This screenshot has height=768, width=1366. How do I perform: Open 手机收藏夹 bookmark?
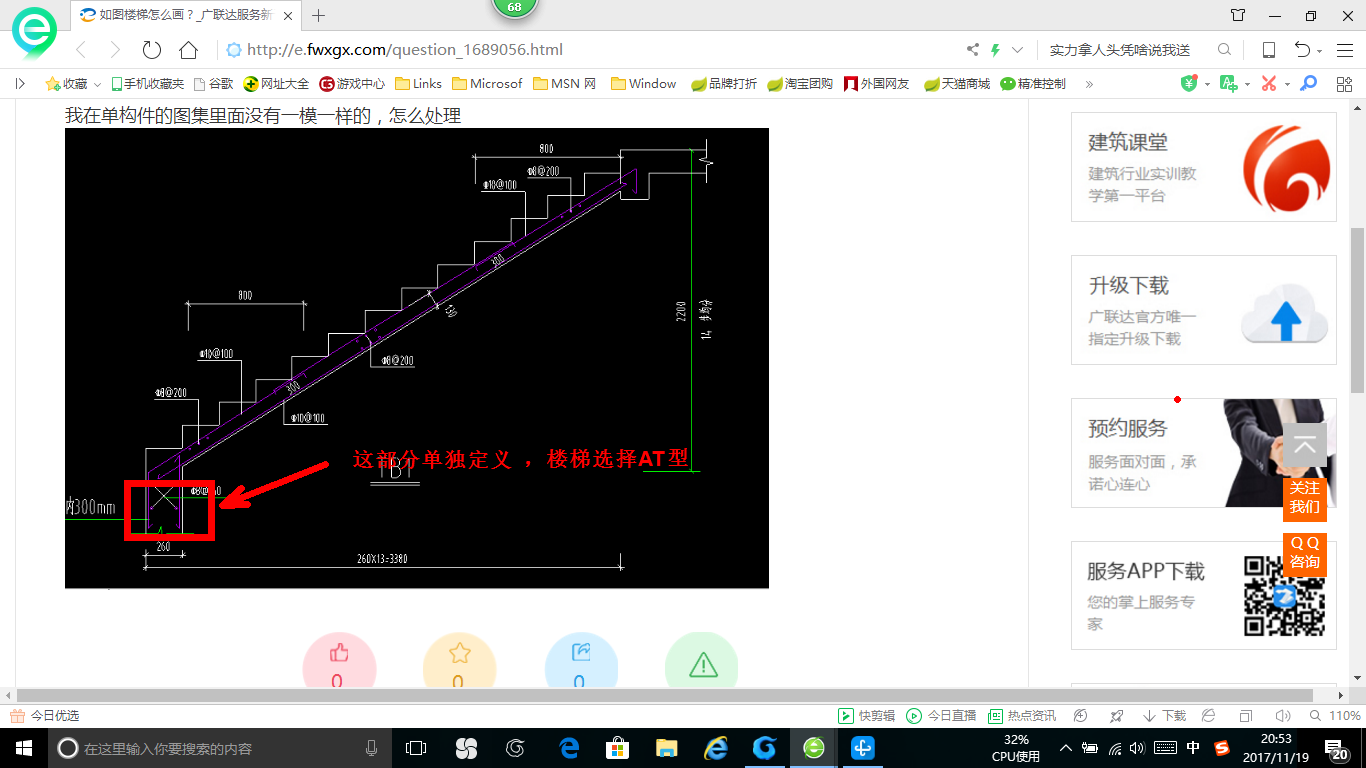pos(148,84)
